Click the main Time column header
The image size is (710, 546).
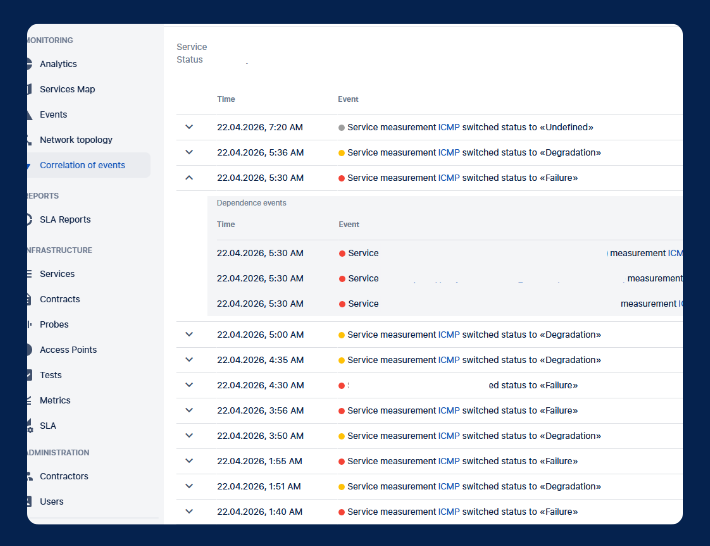[x=226, y=99]
